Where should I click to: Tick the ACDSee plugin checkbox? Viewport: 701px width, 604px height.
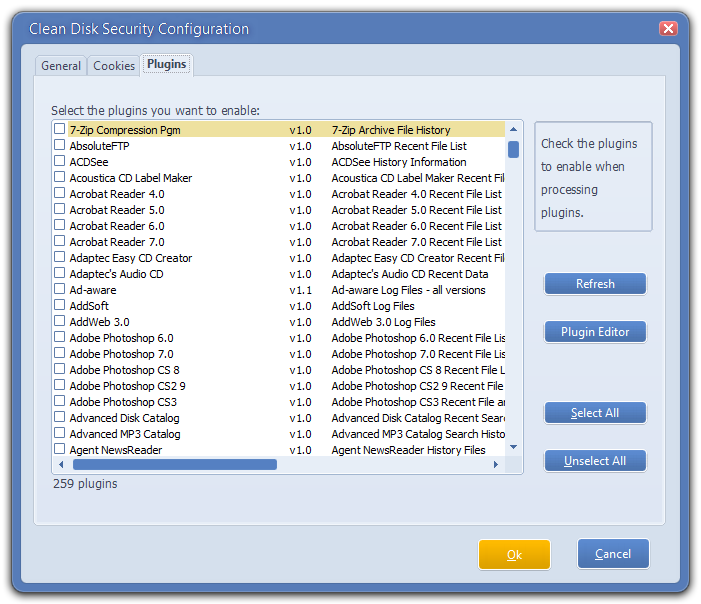pyautogui.click(x=59, y=161)
